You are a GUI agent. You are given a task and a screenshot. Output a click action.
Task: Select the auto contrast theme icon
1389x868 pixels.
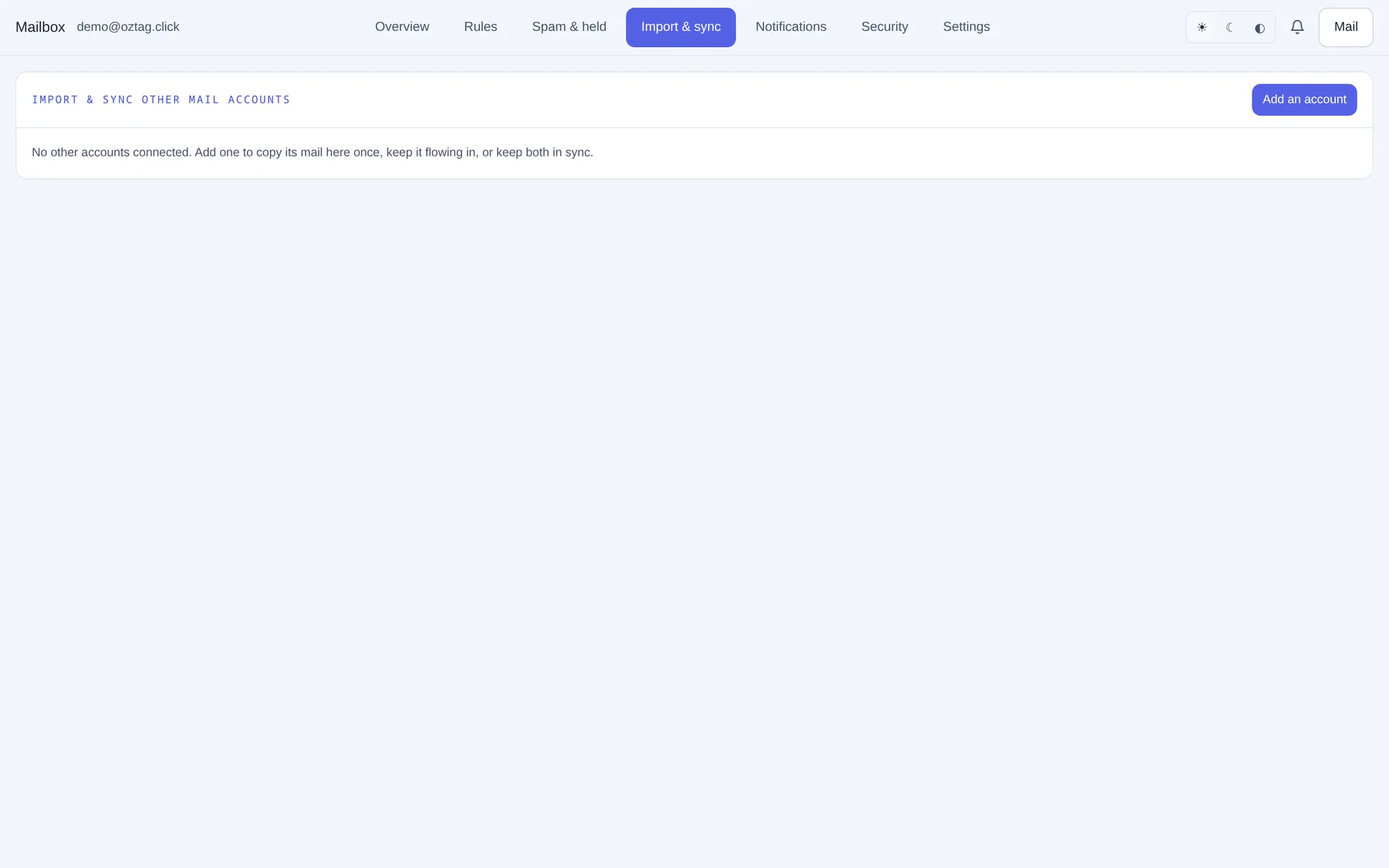pyautogui.click(x=1259, y=28)
